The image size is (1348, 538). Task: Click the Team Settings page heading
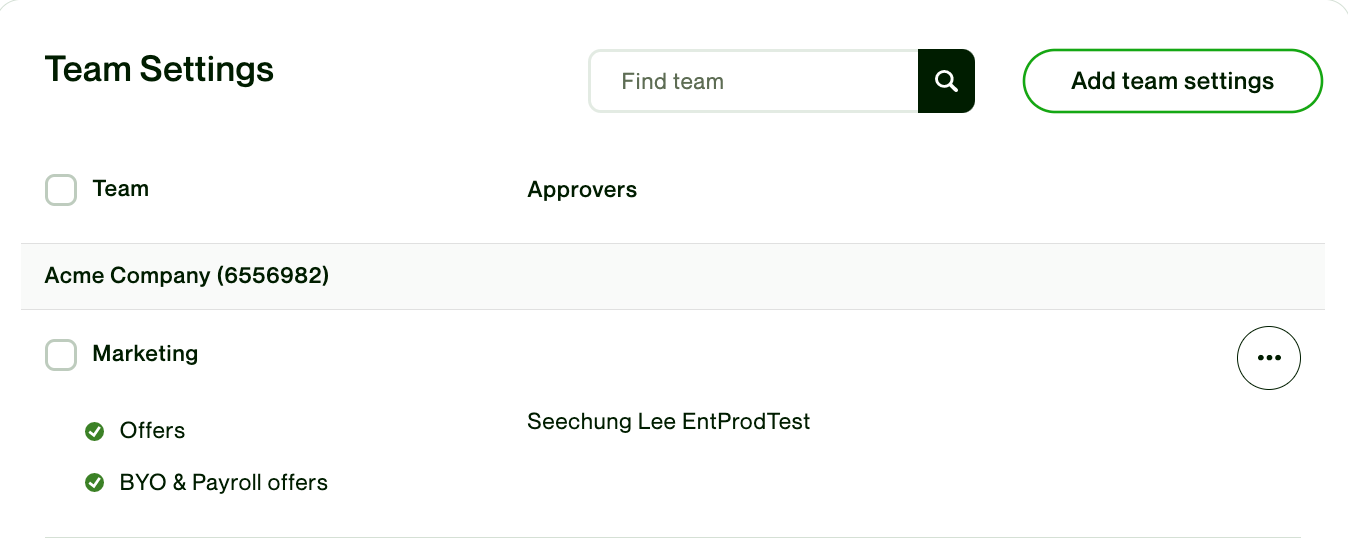coord(159,70)
